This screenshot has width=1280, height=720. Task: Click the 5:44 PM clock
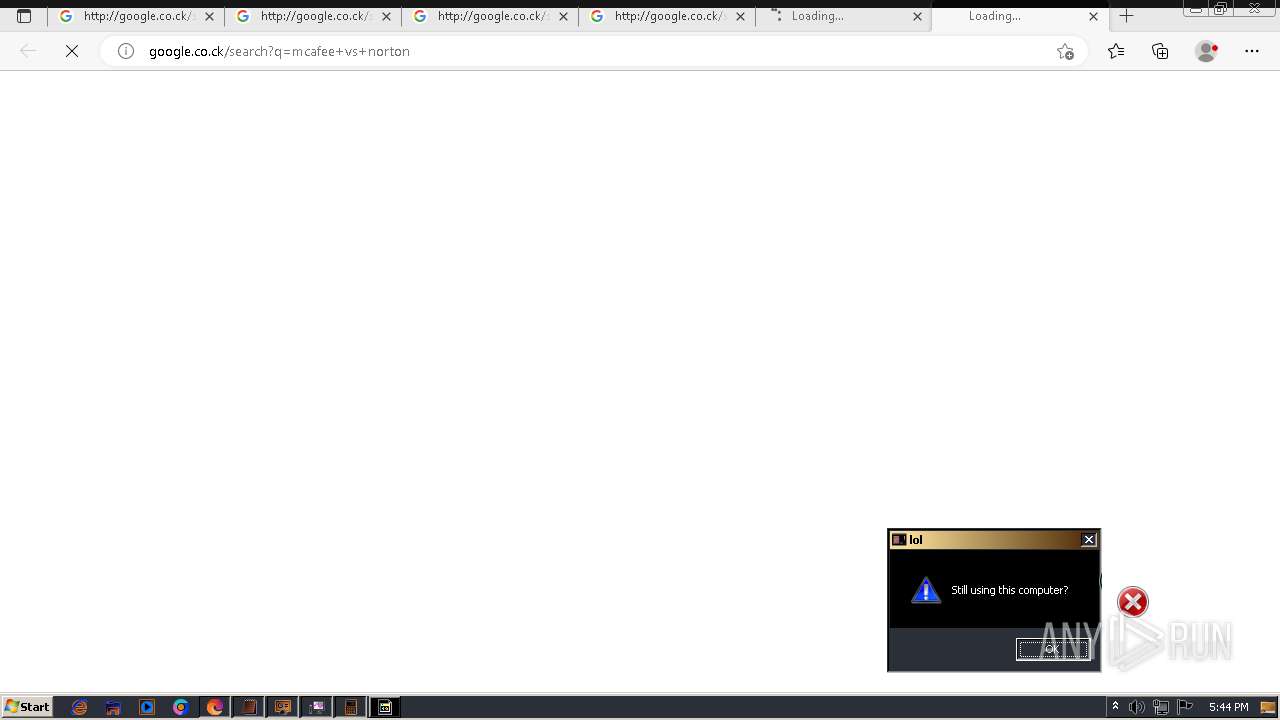pos(1228,707)
